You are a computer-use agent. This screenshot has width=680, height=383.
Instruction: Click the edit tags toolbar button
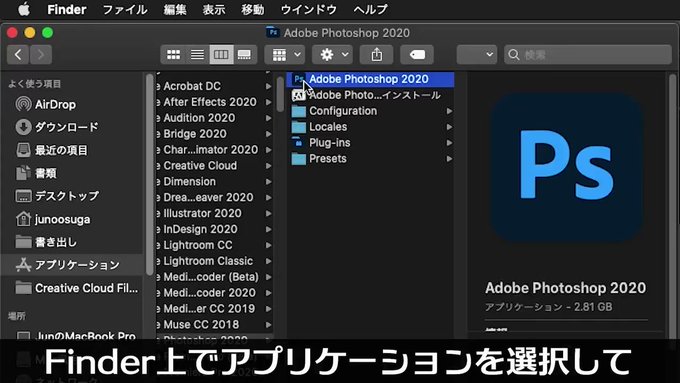[417, 55]
